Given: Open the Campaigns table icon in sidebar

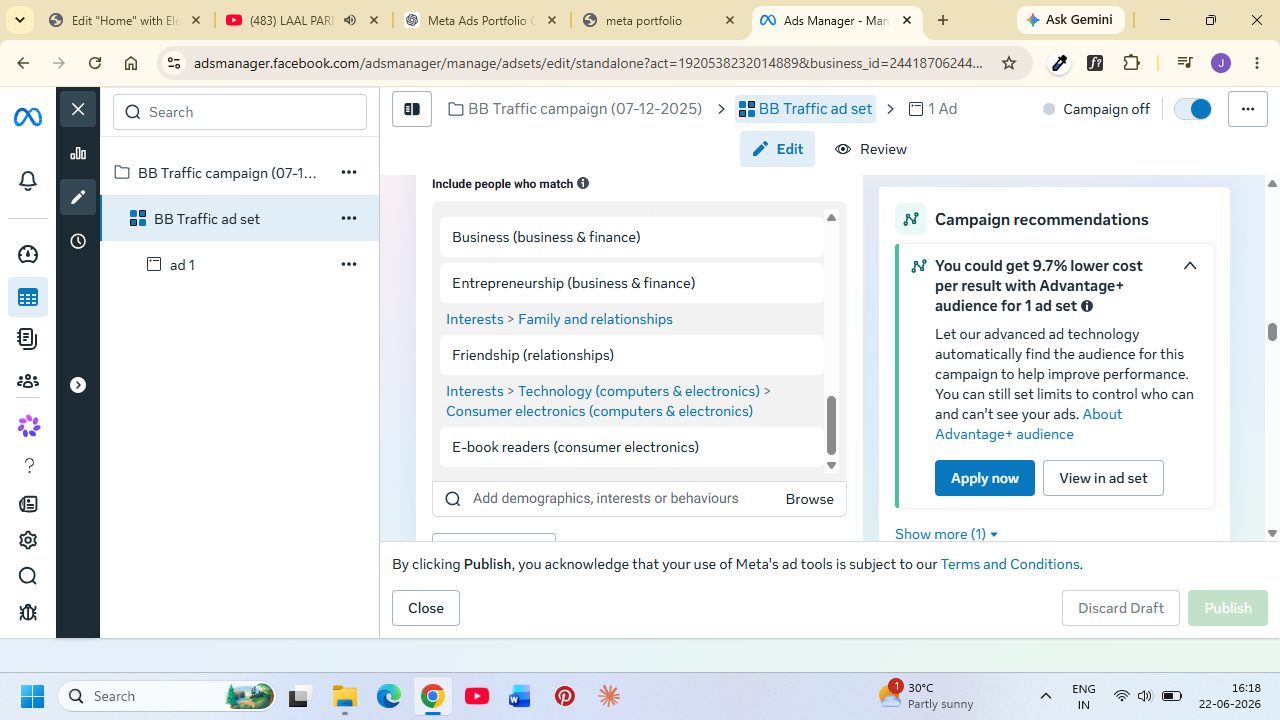Looking at the screenshot, I should tap(28, 297).
